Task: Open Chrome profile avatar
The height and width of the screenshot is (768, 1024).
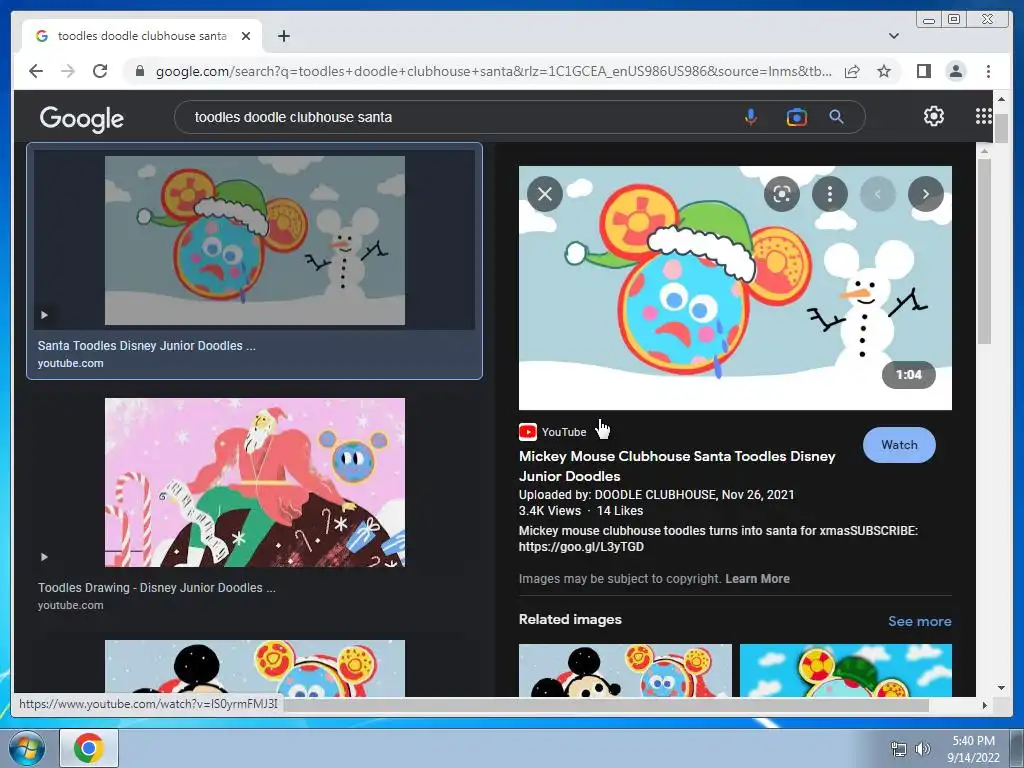Action: tap(955, 71)
